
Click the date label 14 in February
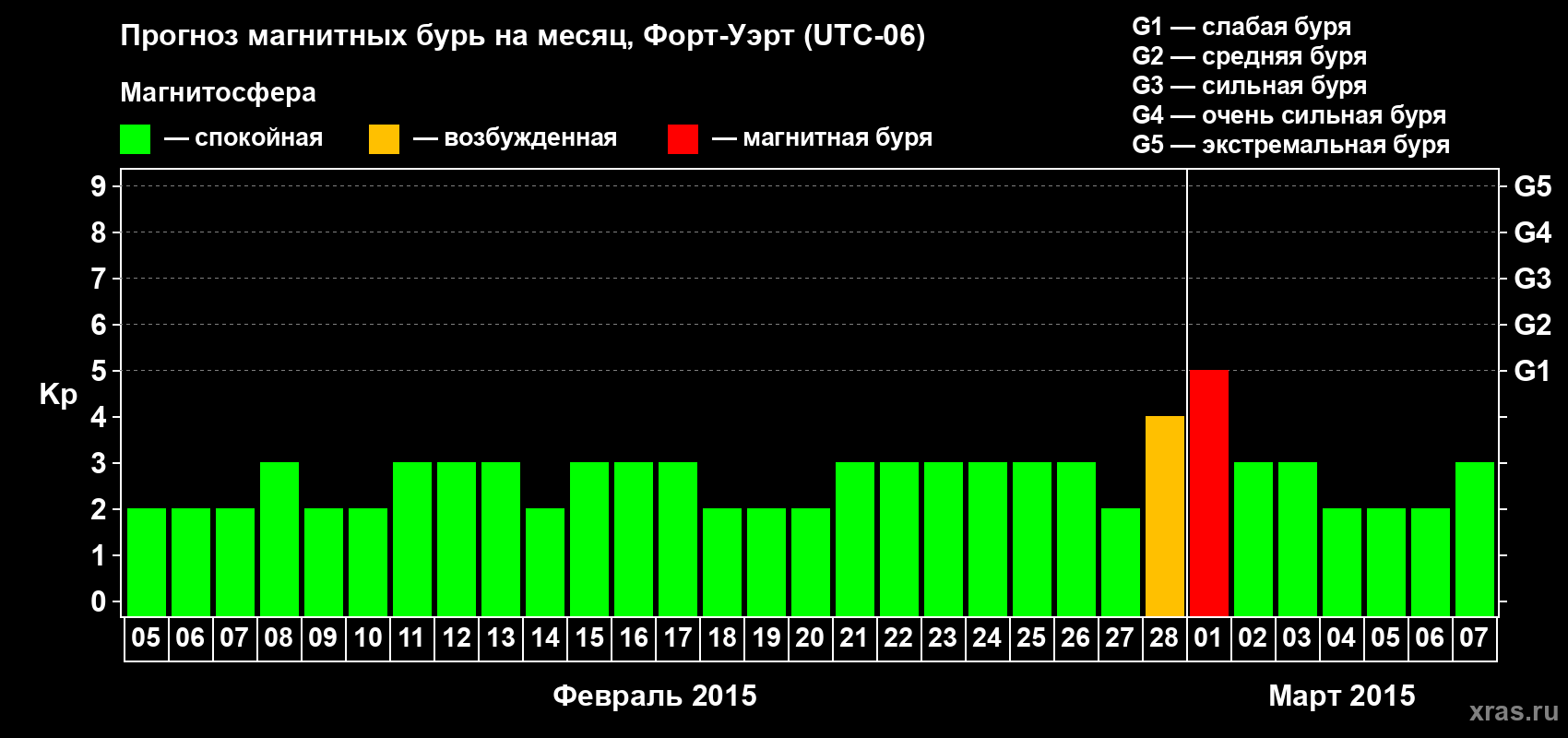pos(544,637)
